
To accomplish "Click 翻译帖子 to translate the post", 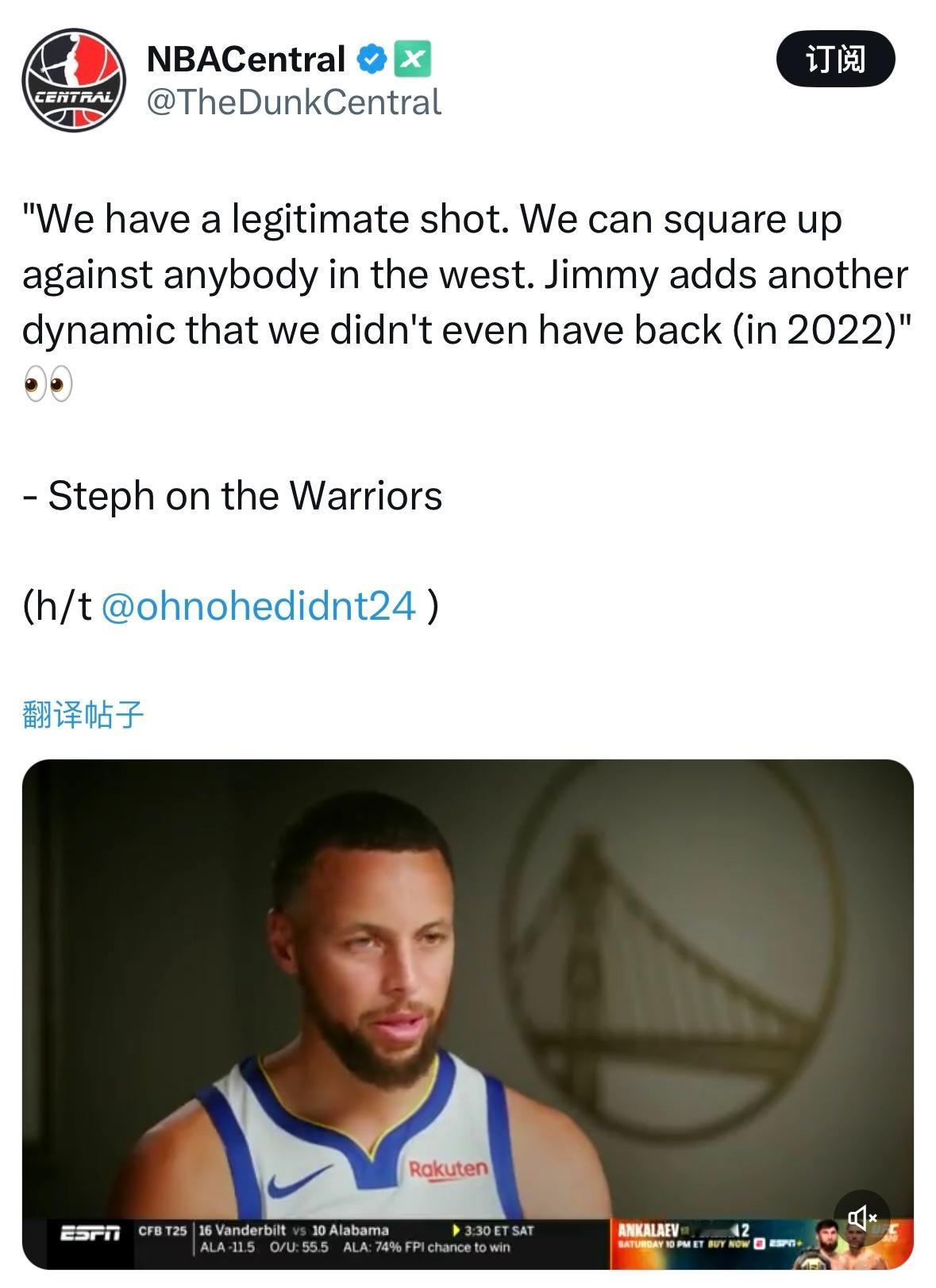I will (x=83, y=714).
